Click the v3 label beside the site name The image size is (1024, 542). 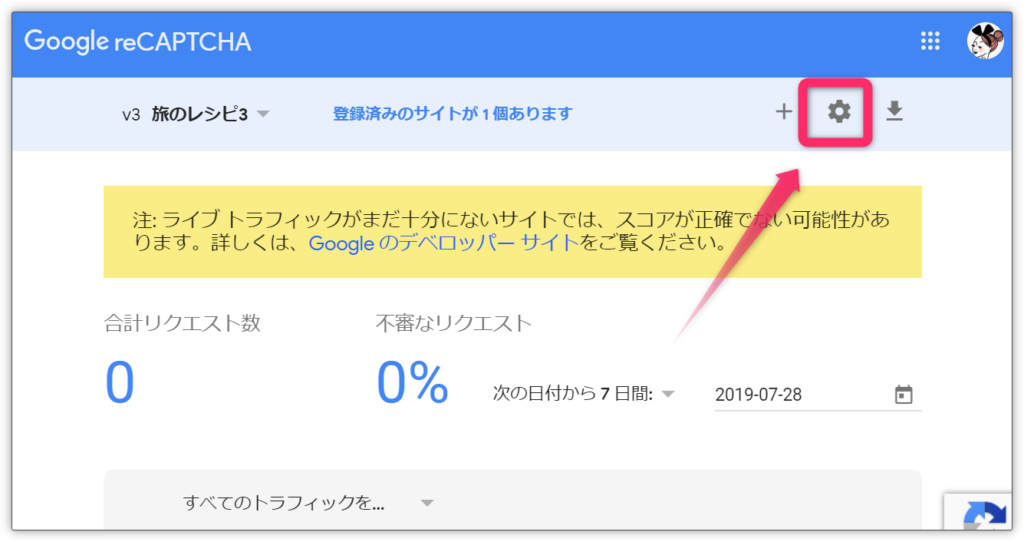tap(130, 114)
